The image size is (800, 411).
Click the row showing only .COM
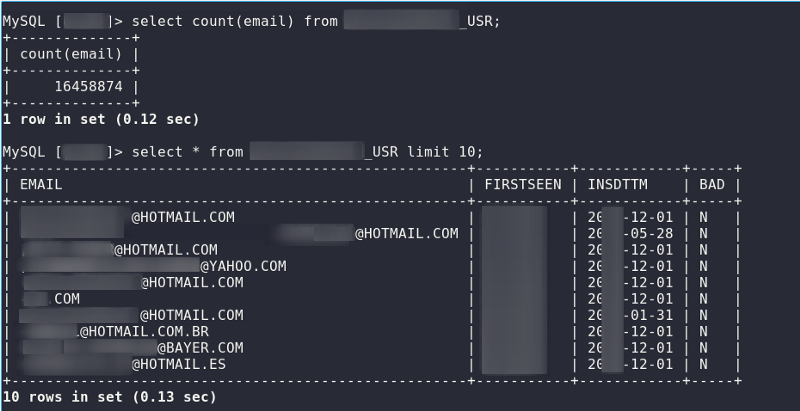(51, 299)
